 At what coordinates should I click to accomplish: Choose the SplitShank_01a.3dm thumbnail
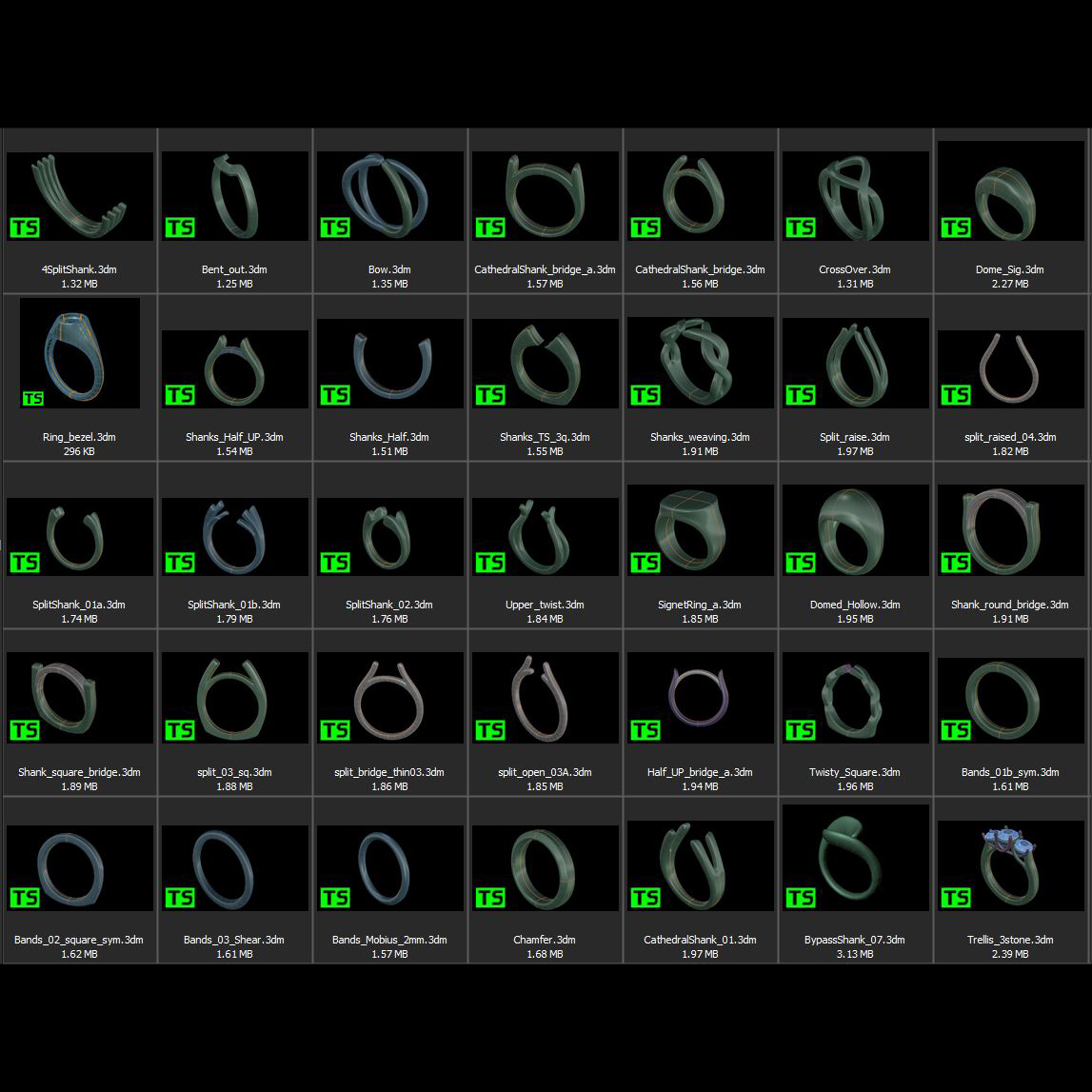(x=79, y=537)
